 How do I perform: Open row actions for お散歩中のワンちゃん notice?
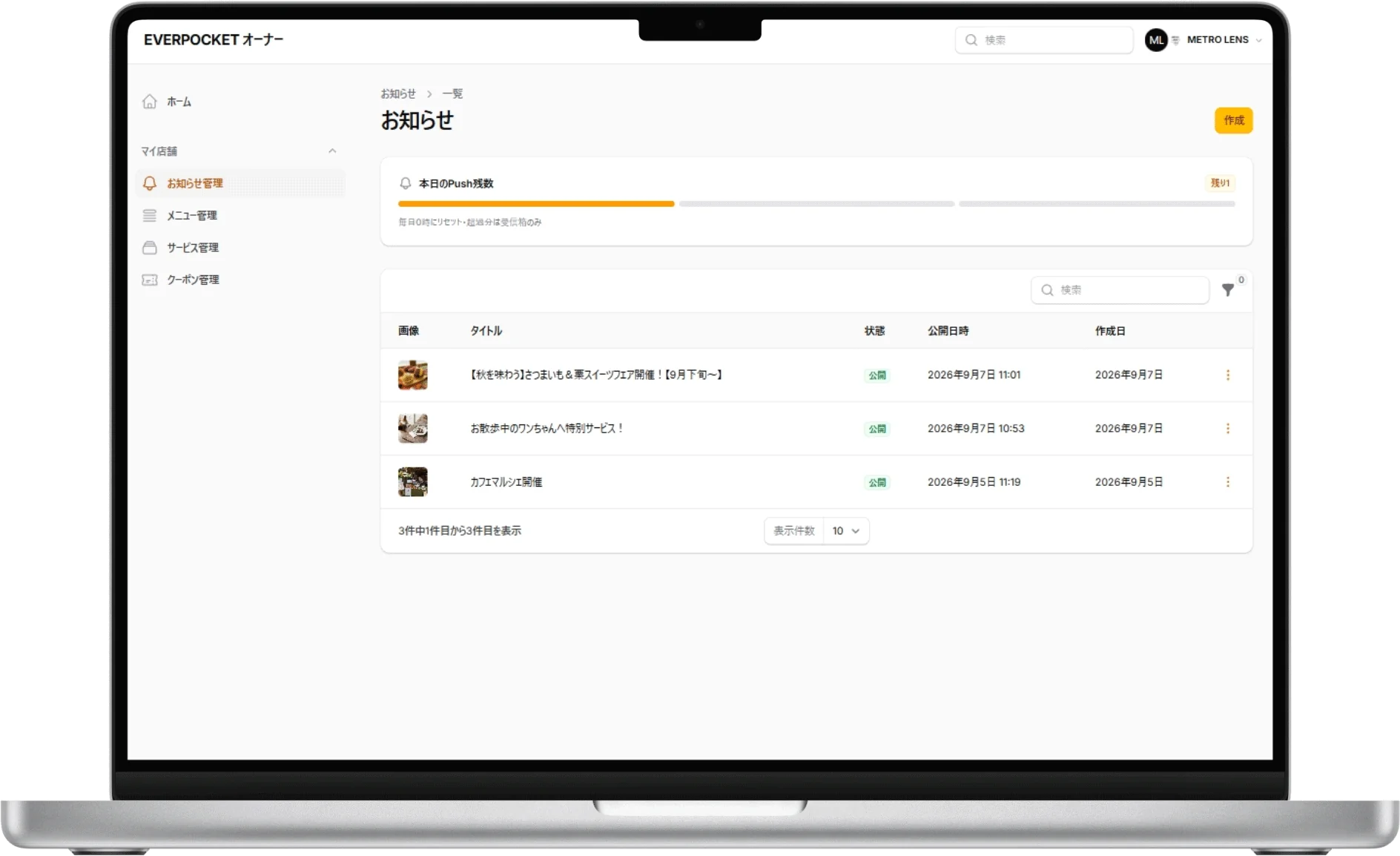pos(1228,429)
